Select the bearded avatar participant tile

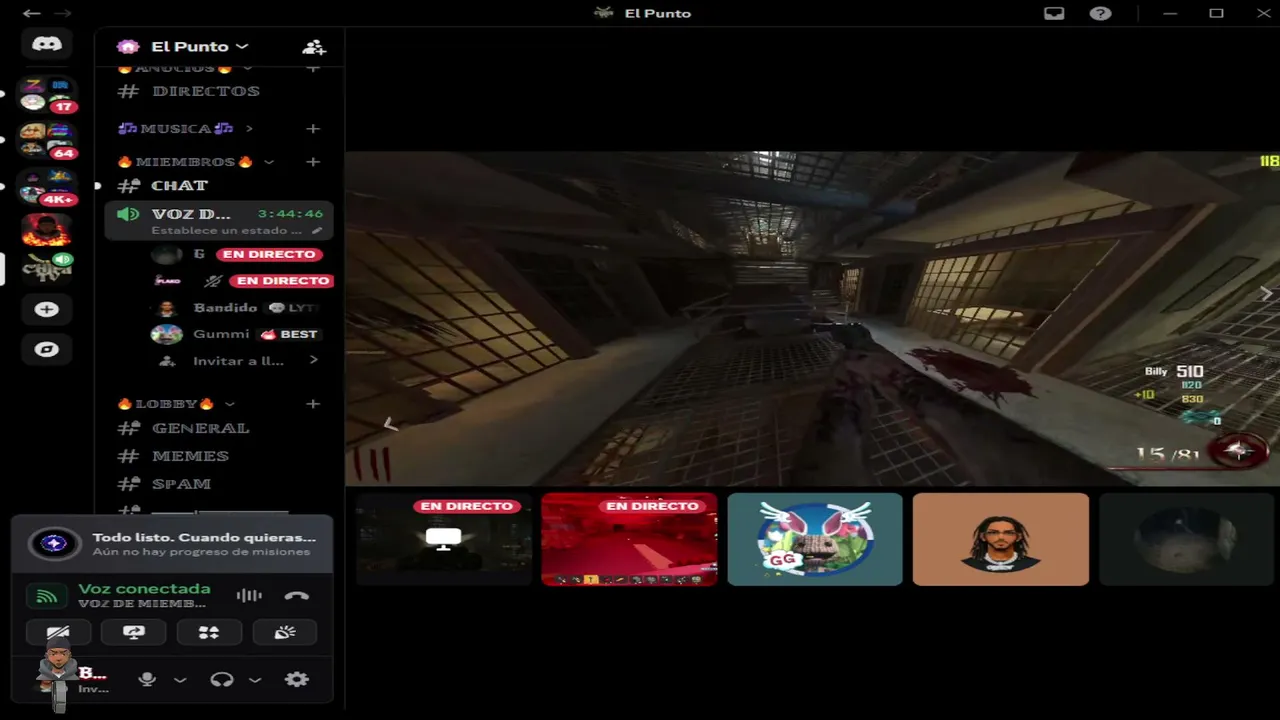pyautogui.click(x=1001, y=539)
